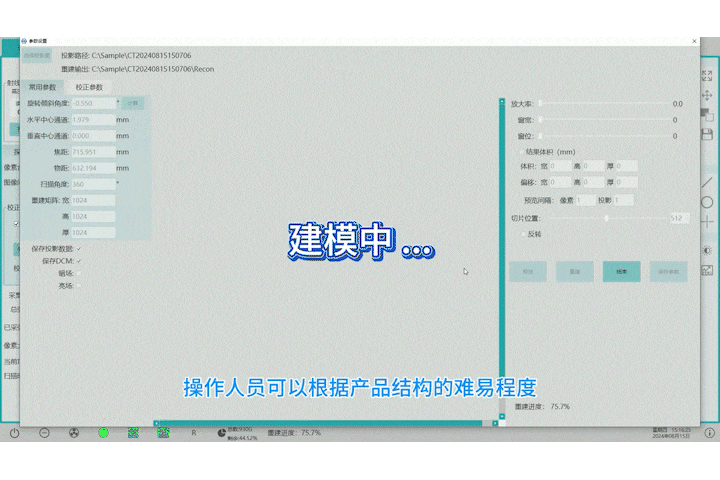Click the vertical teal scrollbar beside preview

click(x=502, y=258)
